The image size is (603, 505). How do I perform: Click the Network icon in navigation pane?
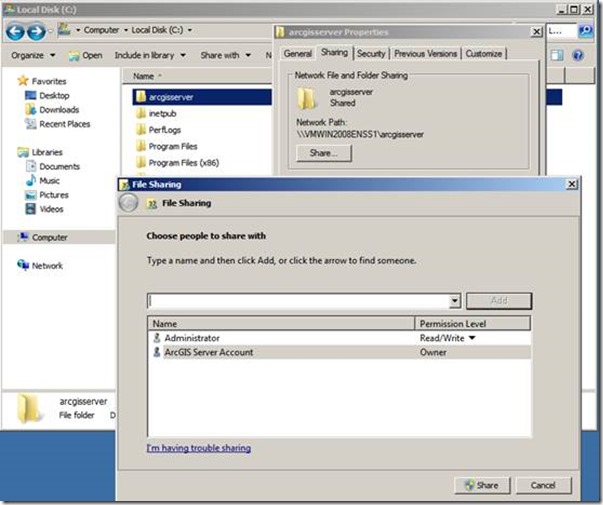pyautogui.click(x=23, y=265)
